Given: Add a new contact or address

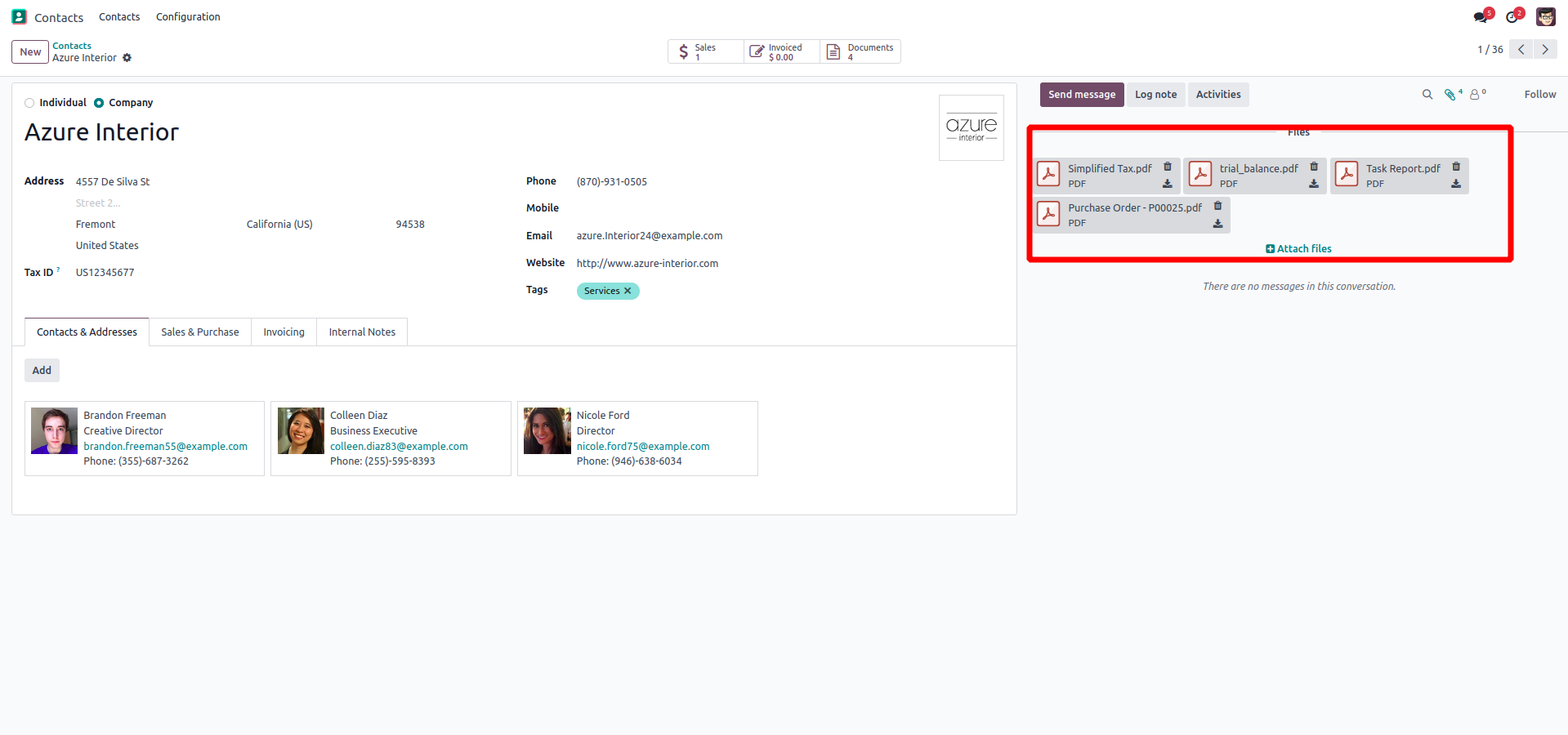Looking at the screenshot, I should pyautogui.click(x=42, y=371).
